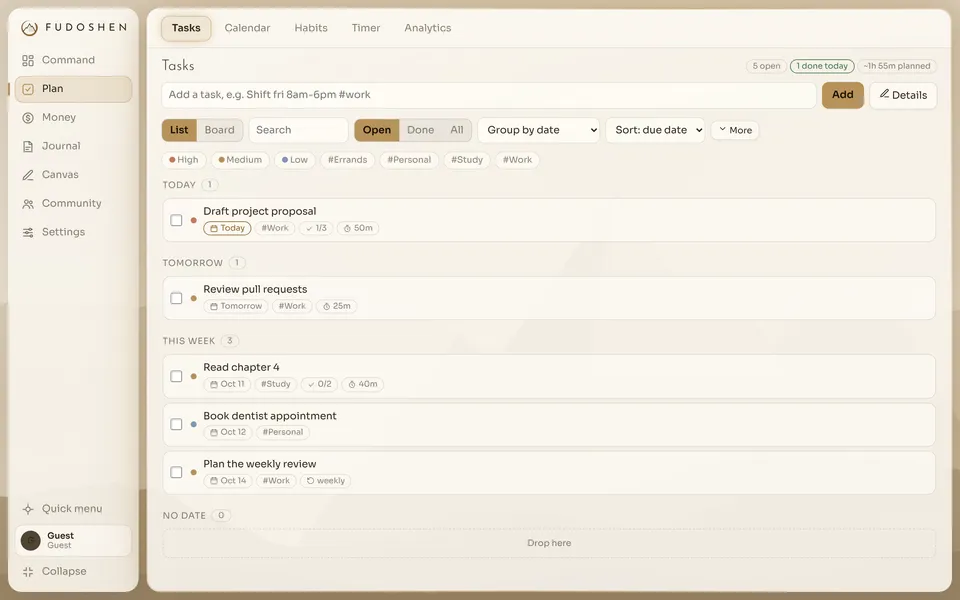Click the Add task button
960x600 pixels.
point(842,95)
